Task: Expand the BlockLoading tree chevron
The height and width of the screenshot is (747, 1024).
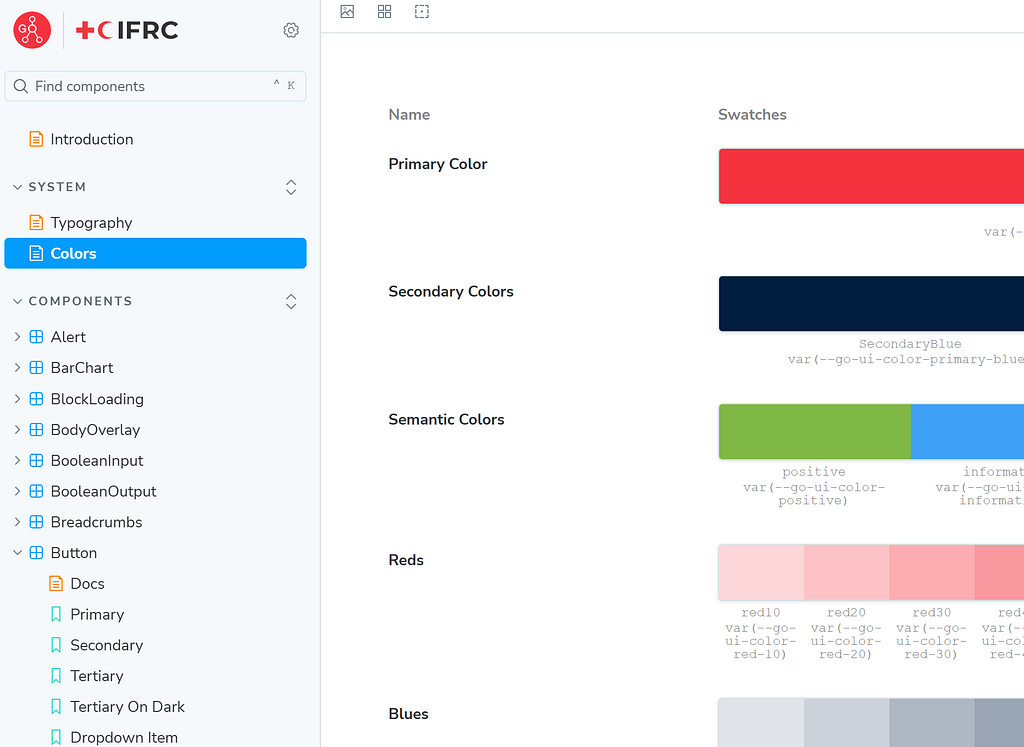Action: [18, 399]
